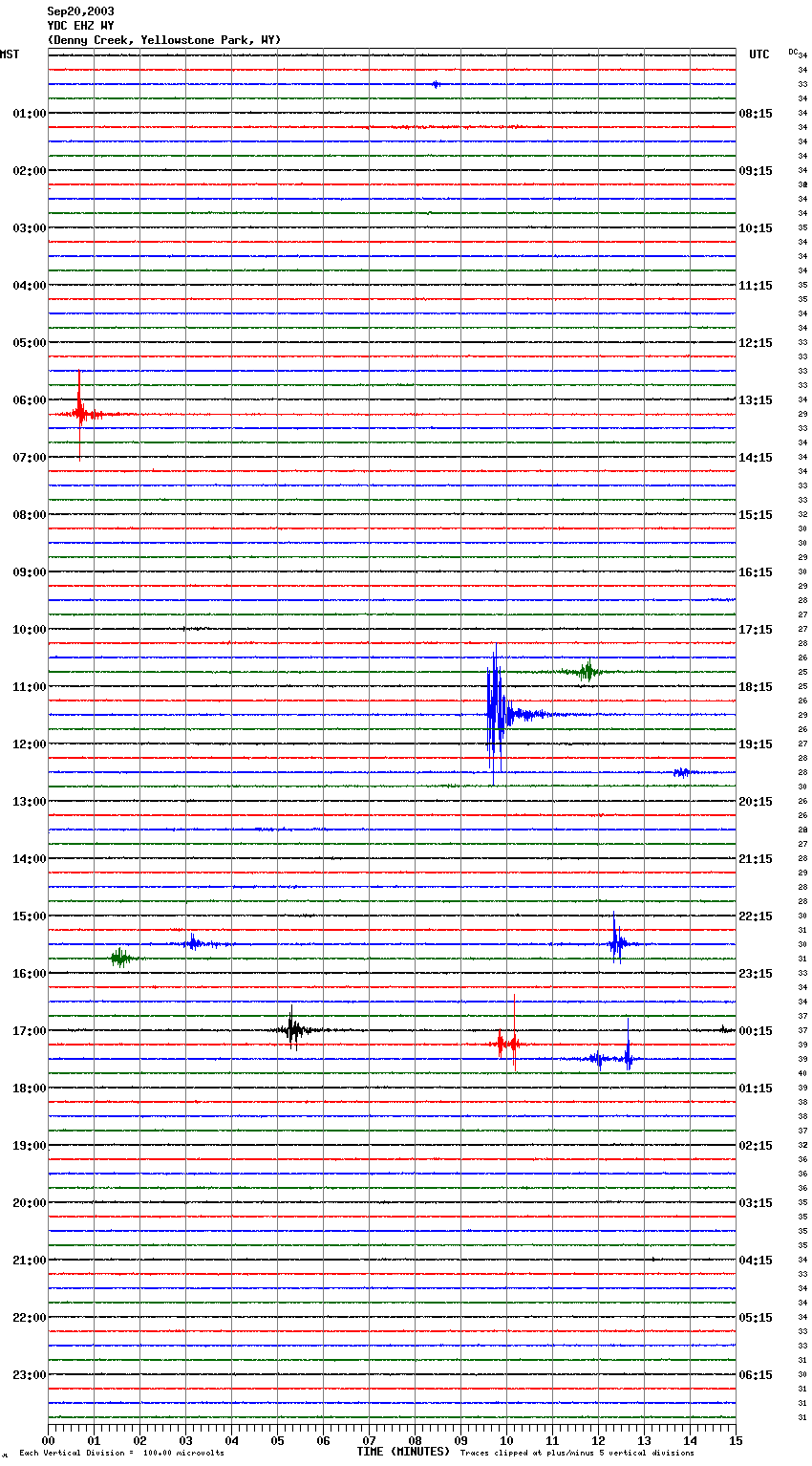Select the 10:00 MST time label
812x1466 pixels.
pos(30,630)
